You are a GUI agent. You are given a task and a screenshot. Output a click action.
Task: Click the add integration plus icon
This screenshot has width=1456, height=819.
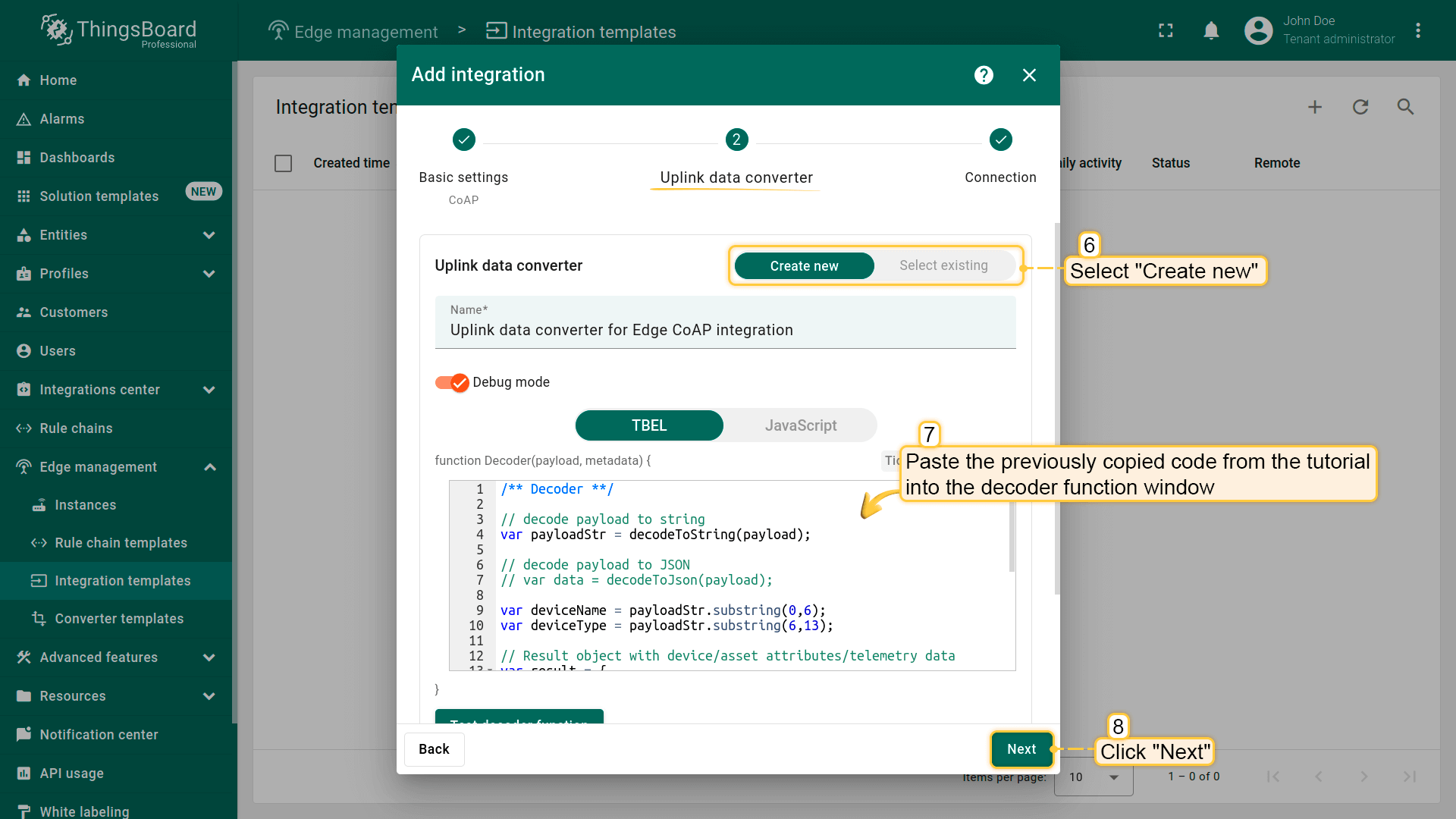coord(1315,107)
